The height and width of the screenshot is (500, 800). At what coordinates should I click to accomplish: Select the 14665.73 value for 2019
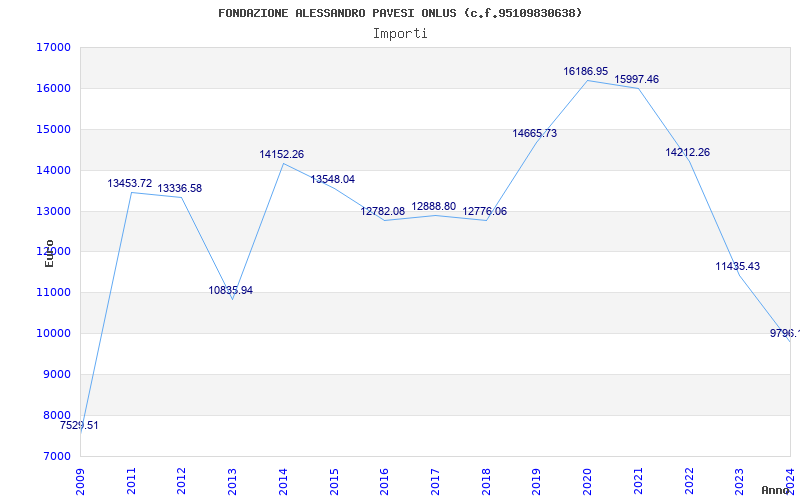[535, 134]
